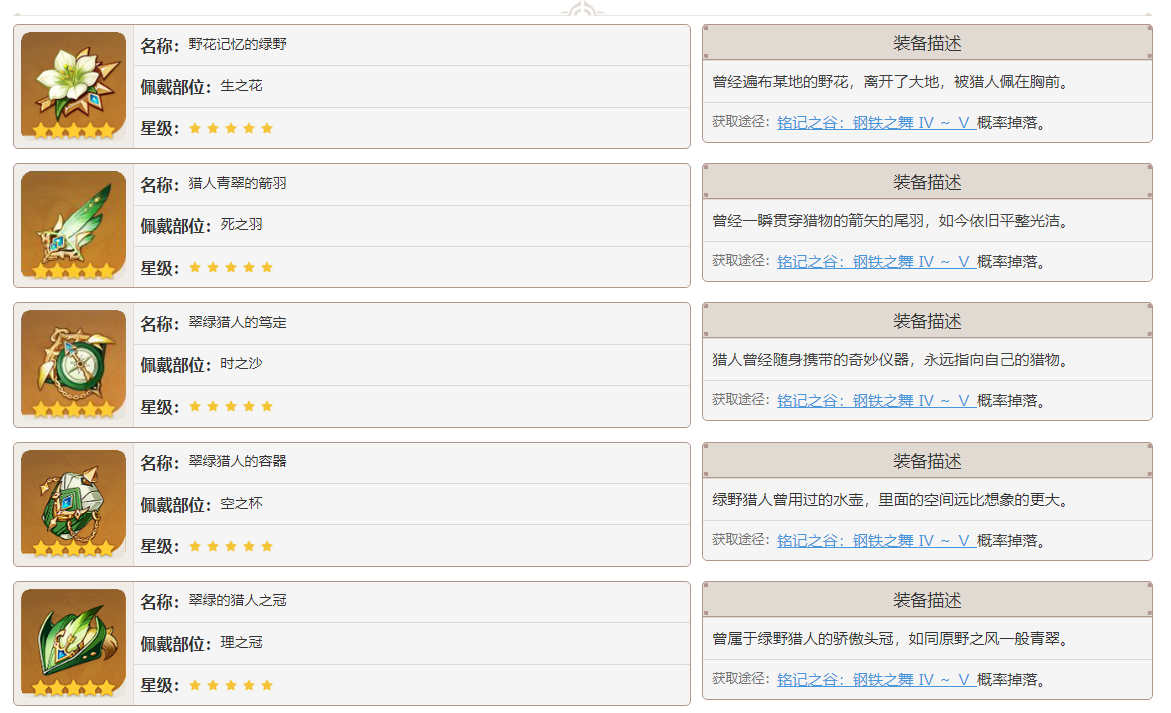Click the artifact name 翠绿猎人的容器
1171x713 pixels.
click(x=237, y=462)
